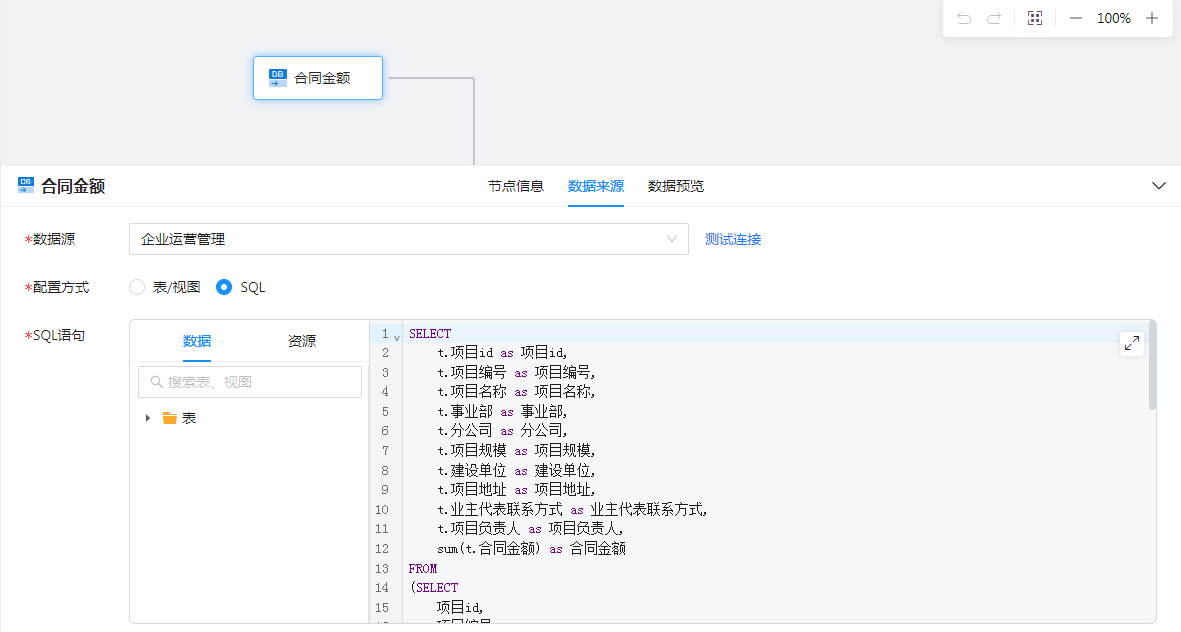Click the search magnifier icon
The image size is (1181, 632).
click(x=156, y=382)
